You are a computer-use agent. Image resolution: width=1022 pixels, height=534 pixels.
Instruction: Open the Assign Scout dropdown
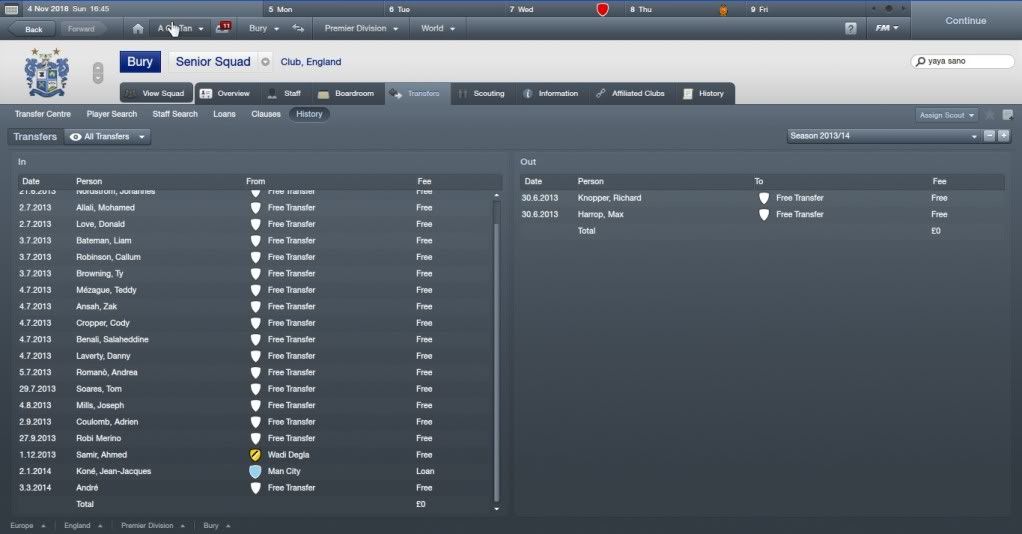[x=946, y=115]
